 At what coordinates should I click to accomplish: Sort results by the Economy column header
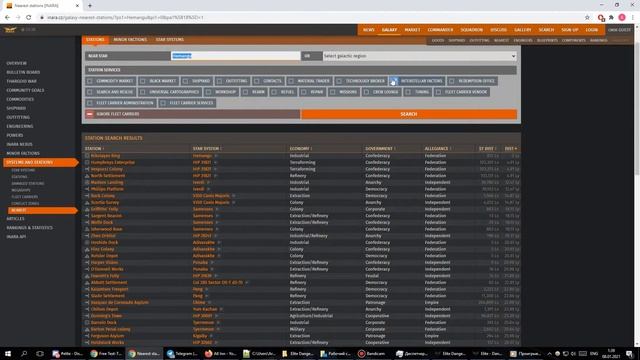300,149
